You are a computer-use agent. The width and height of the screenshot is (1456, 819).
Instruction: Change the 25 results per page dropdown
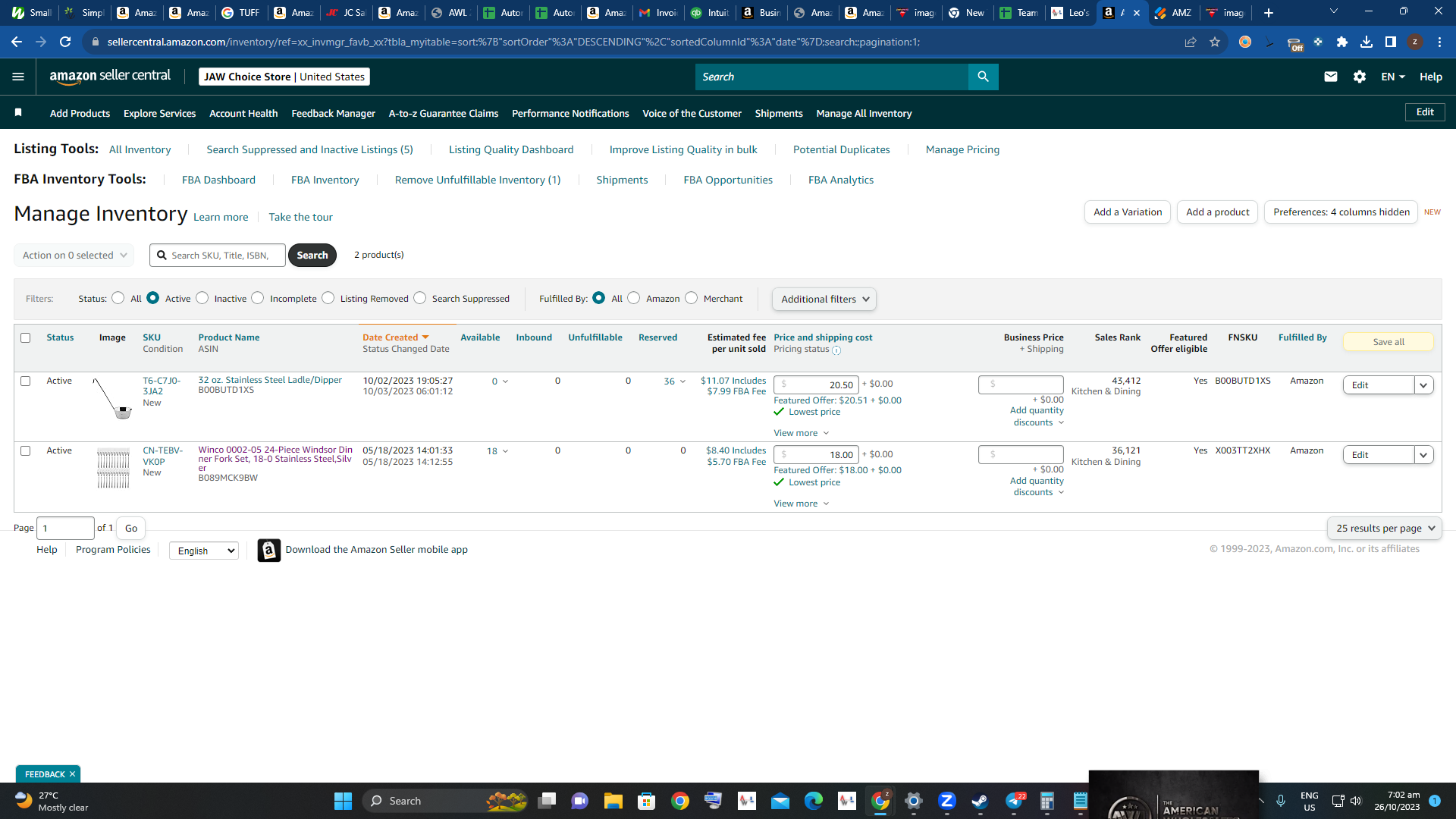click(1385, 529)
